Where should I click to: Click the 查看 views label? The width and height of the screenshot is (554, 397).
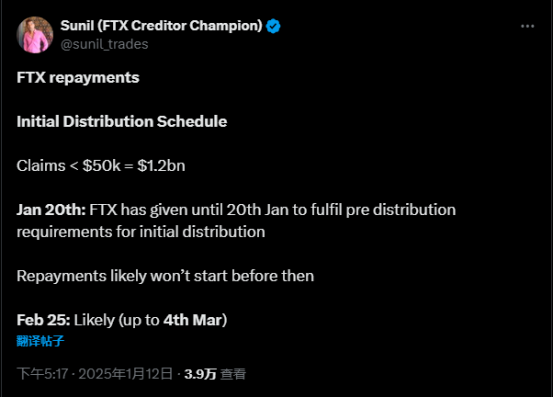(x=233, y=374)
